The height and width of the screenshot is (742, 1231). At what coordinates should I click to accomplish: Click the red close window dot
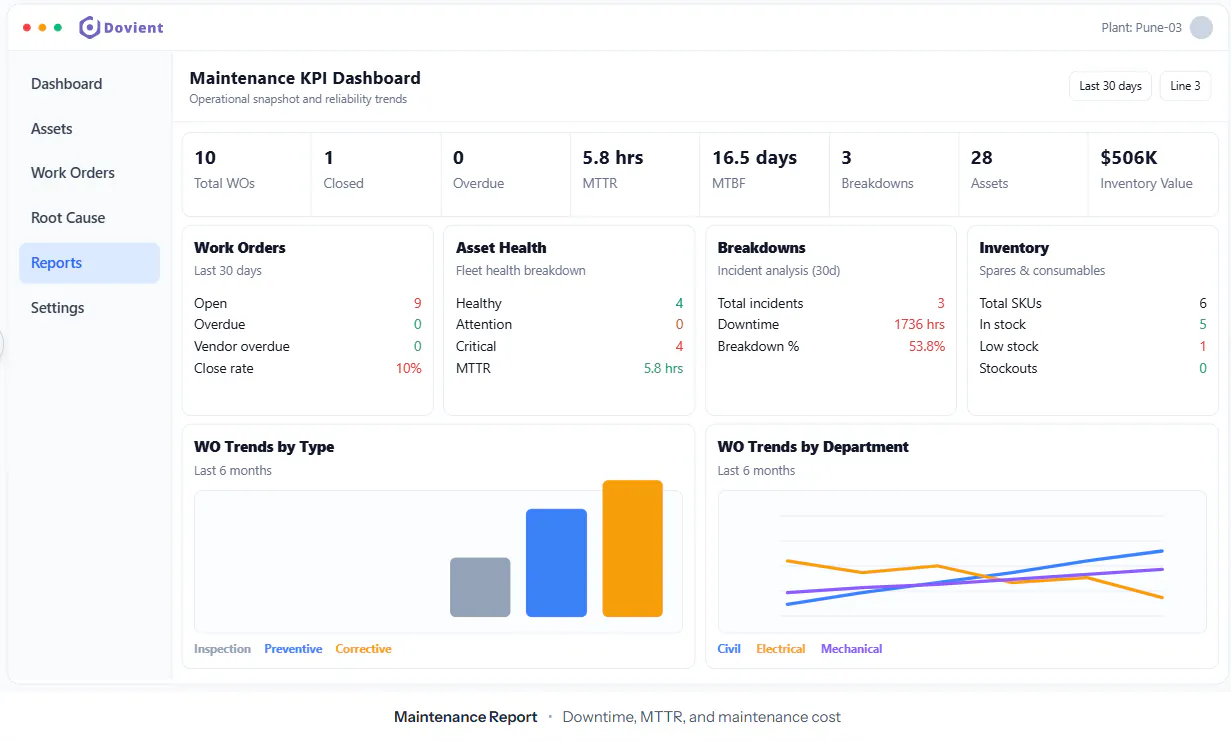27,28
